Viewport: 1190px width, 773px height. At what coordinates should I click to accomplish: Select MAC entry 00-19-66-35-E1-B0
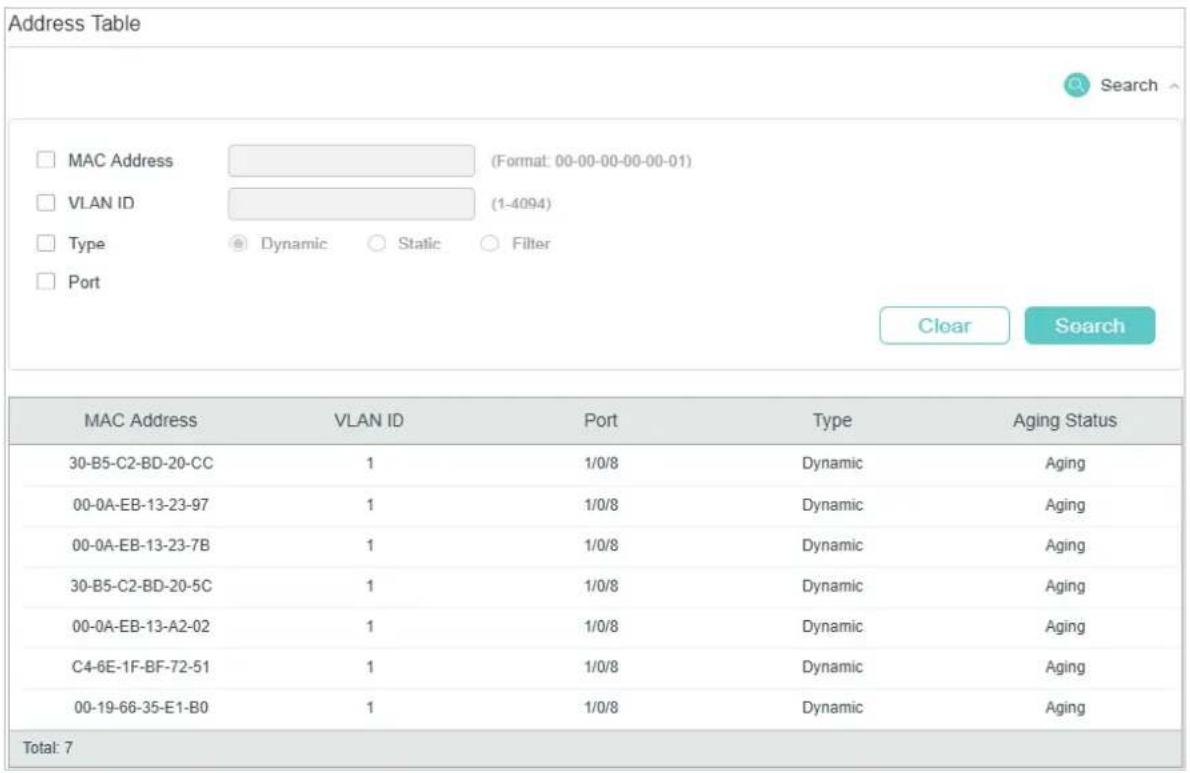[141, 708]
